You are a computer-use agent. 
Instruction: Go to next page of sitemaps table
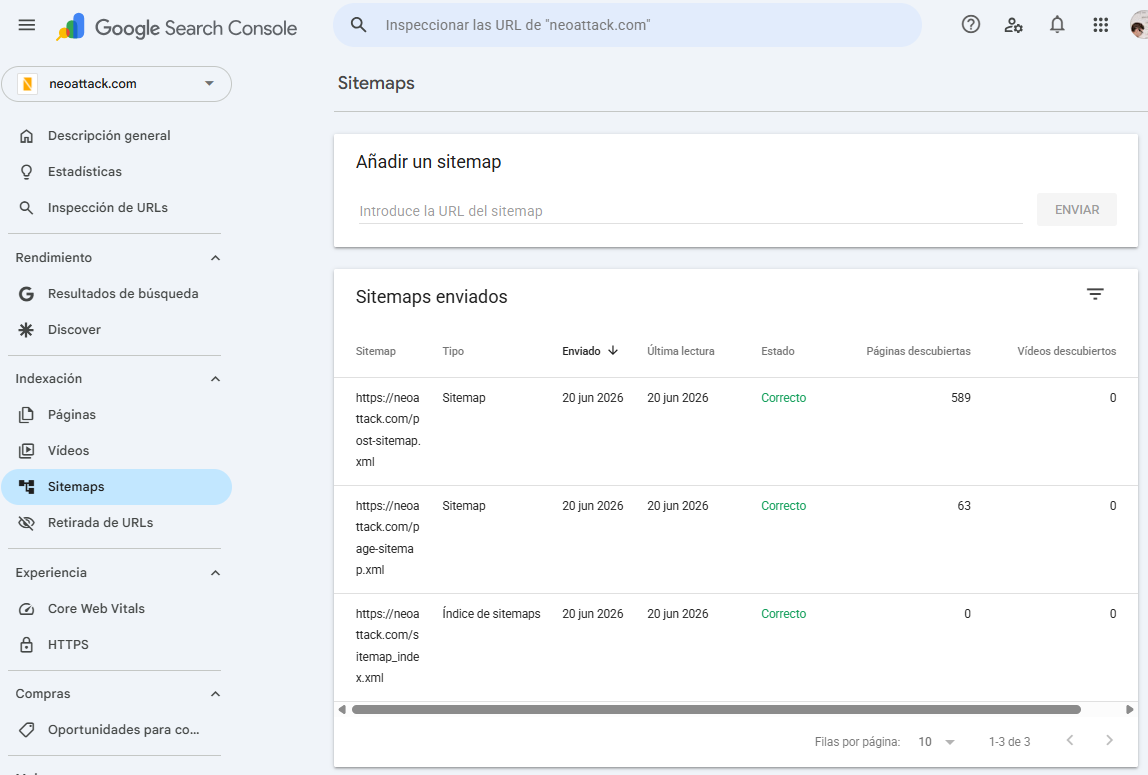point(1109,741)
